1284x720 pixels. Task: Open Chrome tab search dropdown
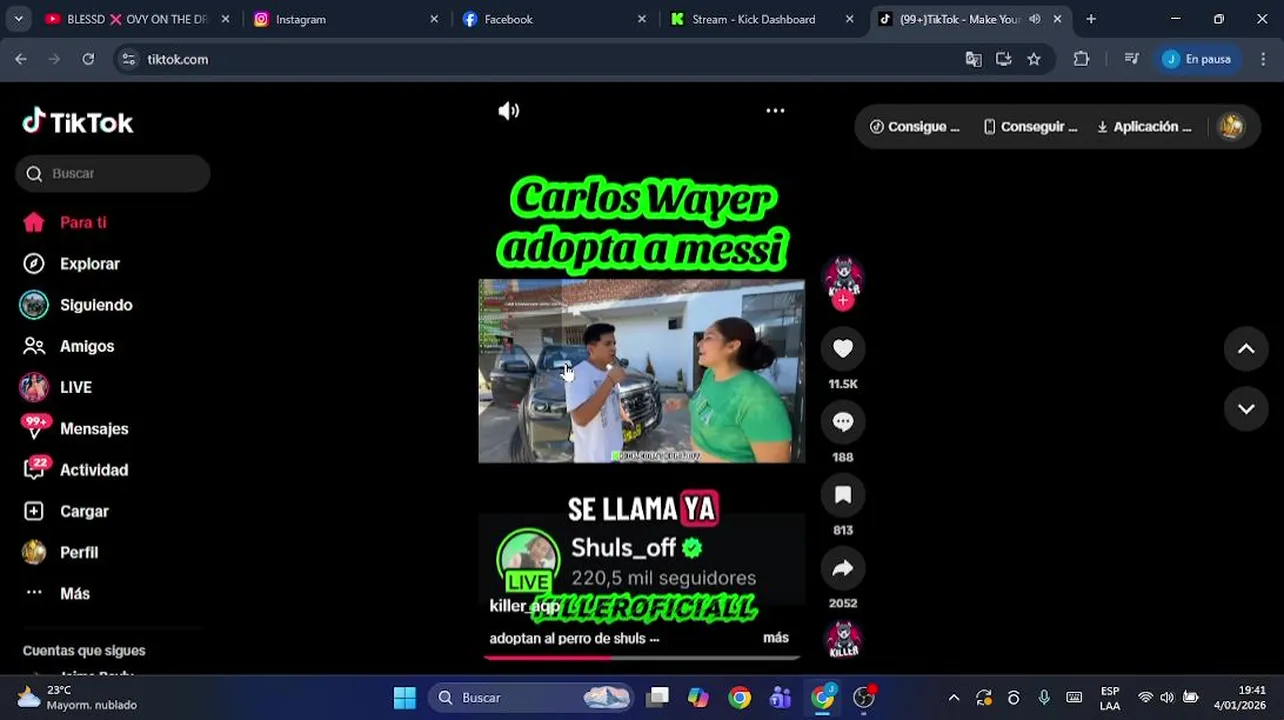click(18, 19)
